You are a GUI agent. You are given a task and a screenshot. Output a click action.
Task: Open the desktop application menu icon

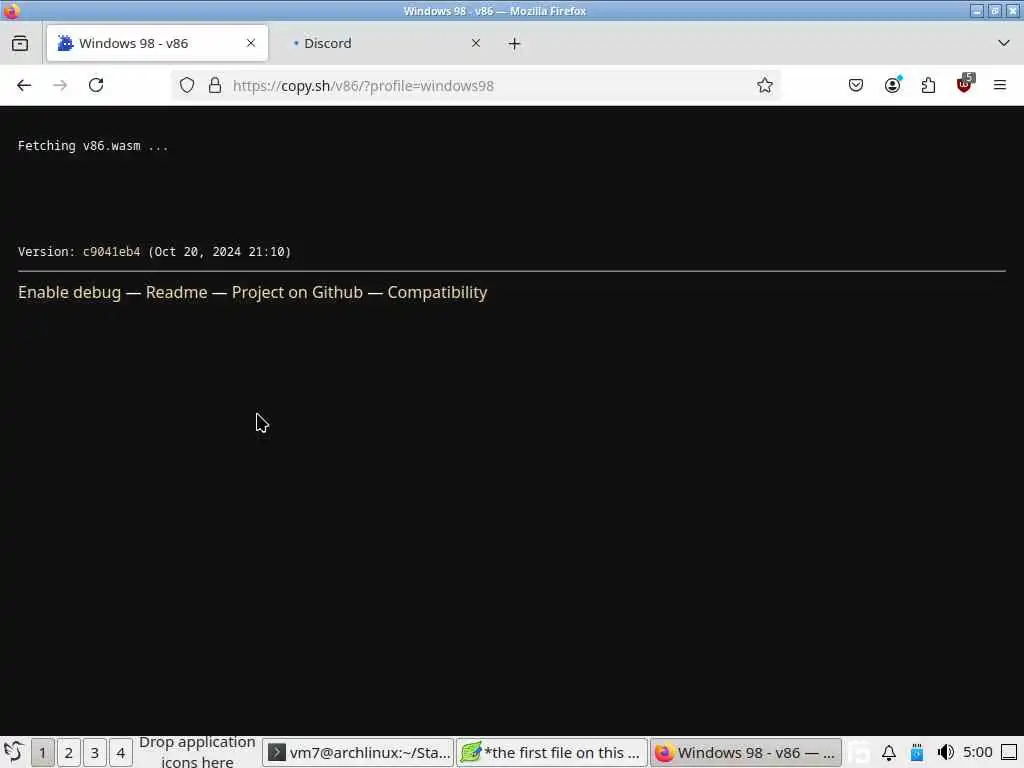click(x=13, y=752)
